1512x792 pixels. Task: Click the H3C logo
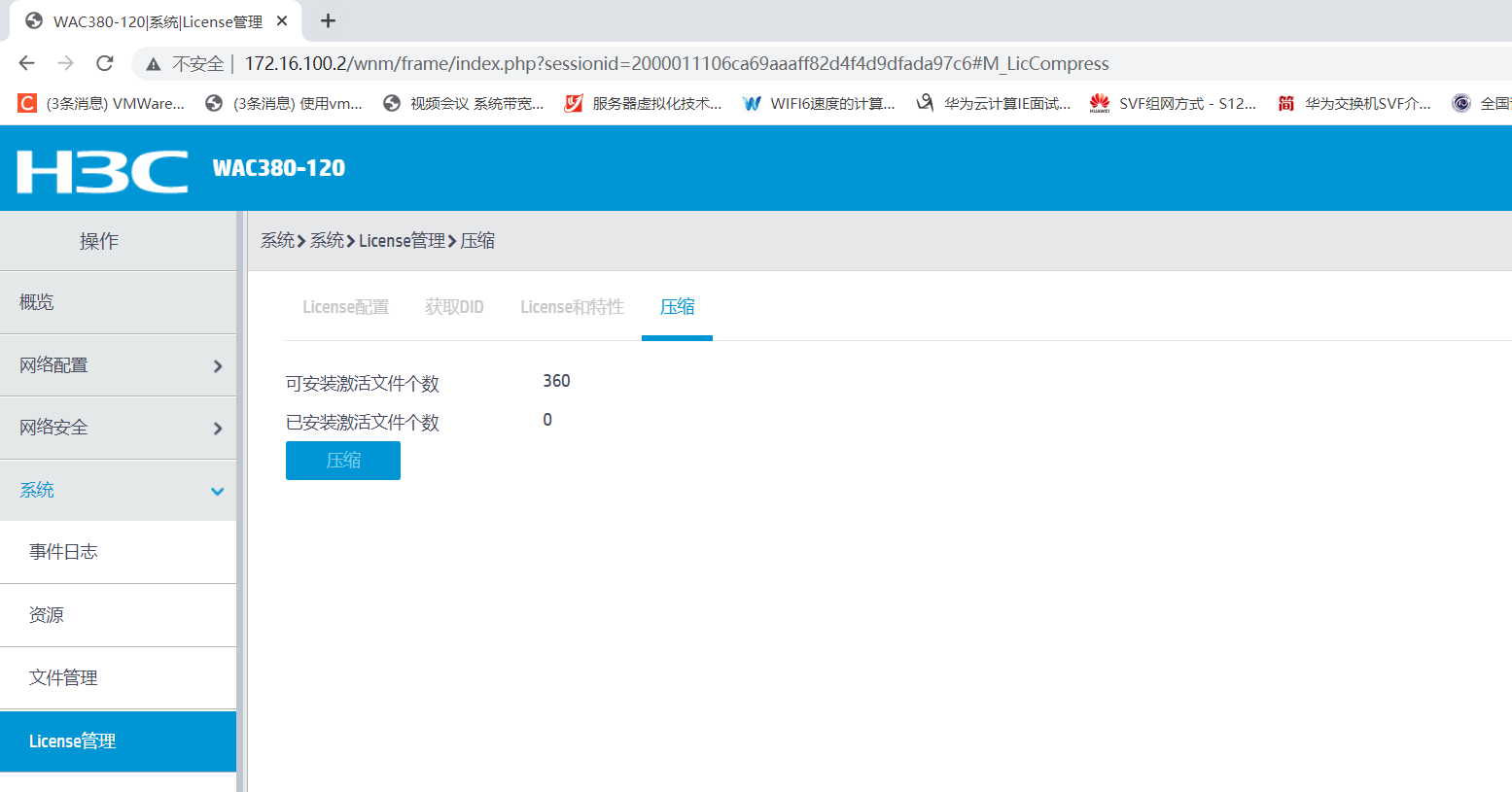pyautogui.click(x=102, y=171)
